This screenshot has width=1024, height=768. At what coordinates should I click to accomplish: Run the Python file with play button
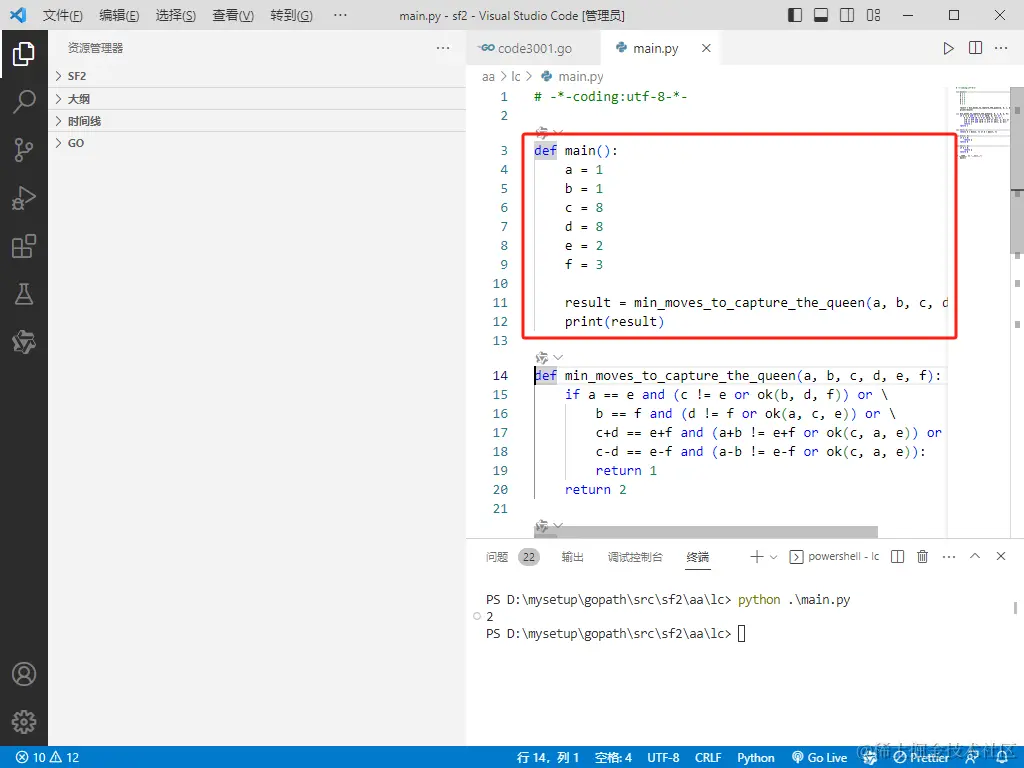click(948, 48)
